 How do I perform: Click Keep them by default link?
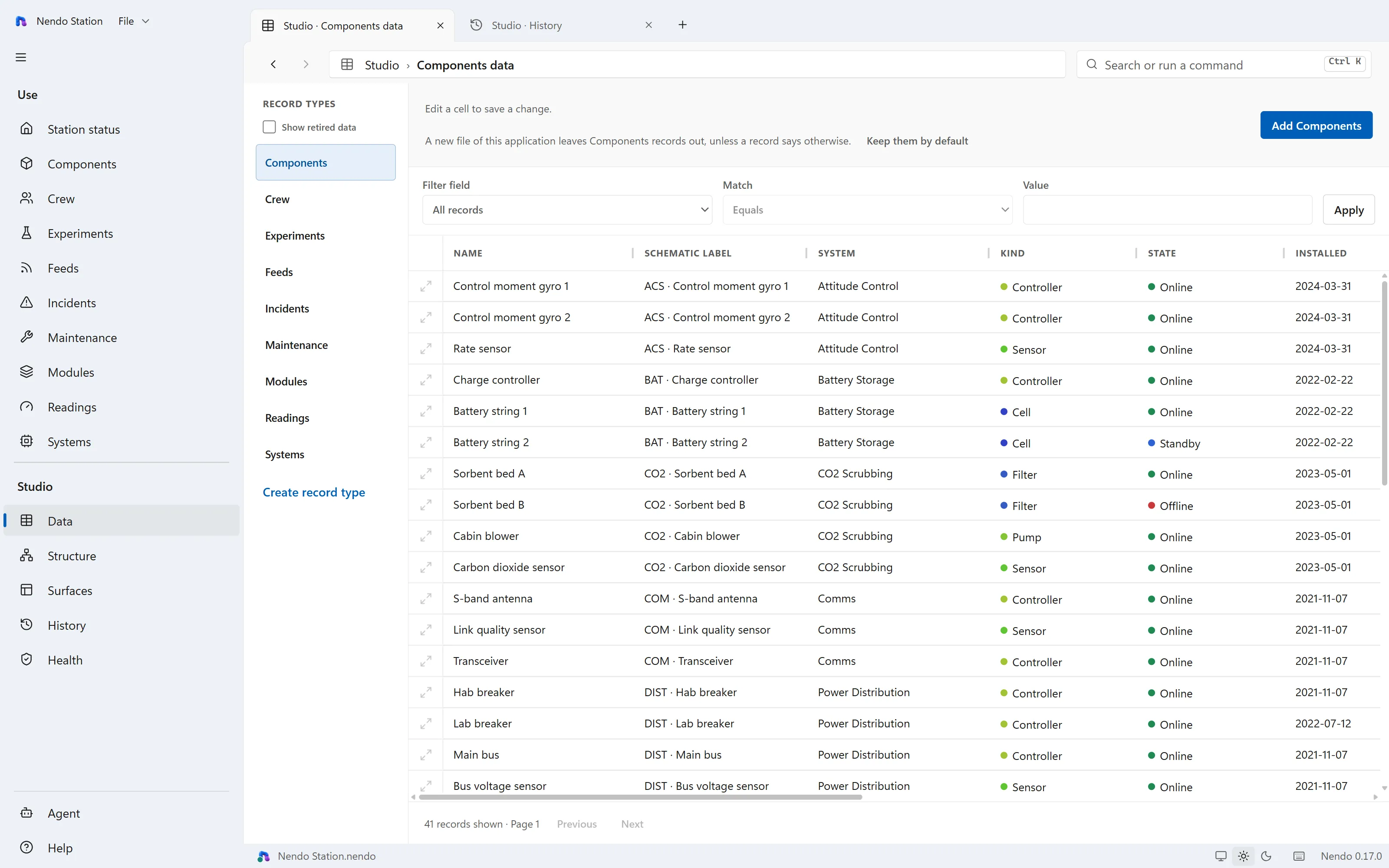click(917, 141)
